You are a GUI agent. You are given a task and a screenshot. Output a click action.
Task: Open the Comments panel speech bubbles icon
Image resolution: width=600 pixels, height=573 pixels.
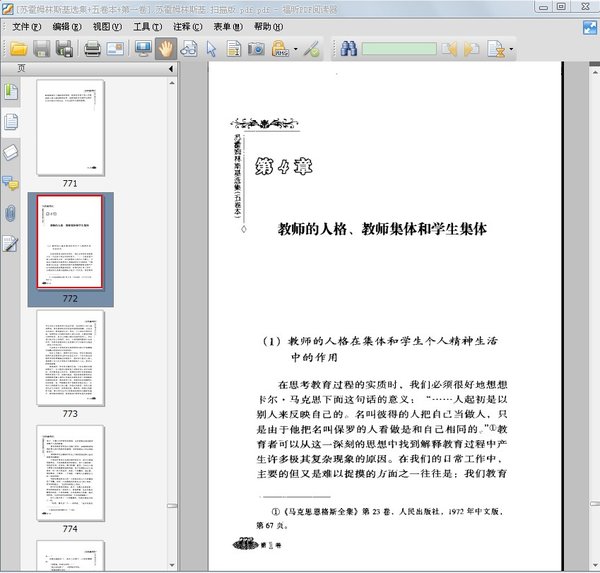(11, 182)
